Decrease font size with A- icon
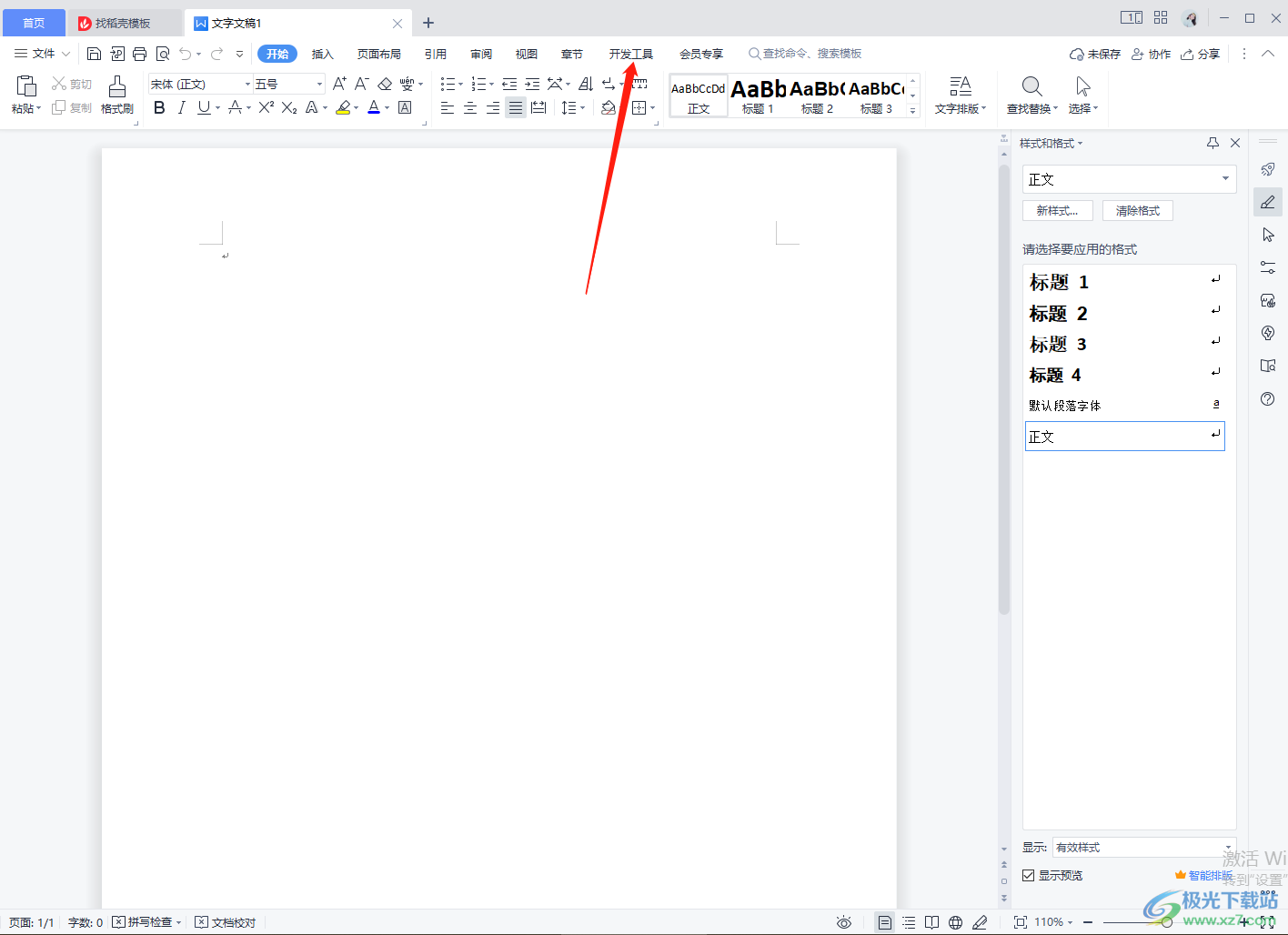The height and width of the screenshot is (935, 1288). (x=361, y=84)
